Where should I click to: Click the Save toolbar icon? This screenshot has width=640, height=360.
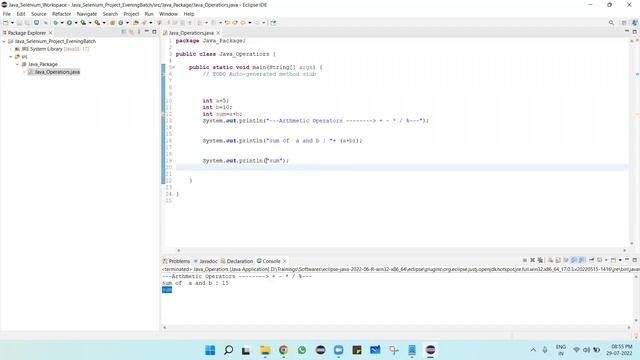point(19,23)
